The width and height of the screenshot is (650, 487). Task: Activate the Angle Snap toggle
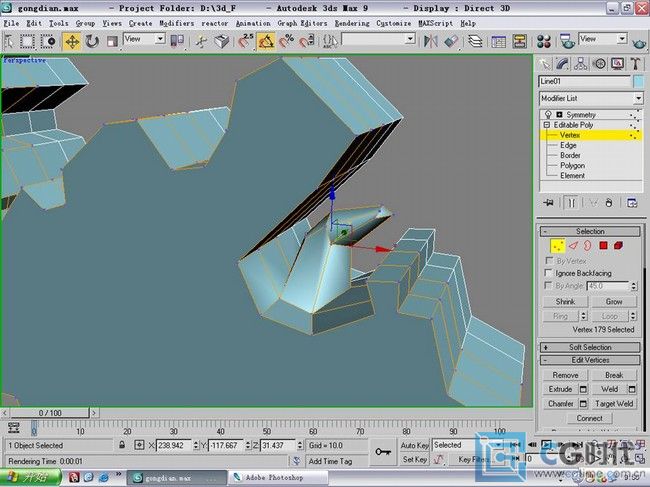tap(267, 41)
